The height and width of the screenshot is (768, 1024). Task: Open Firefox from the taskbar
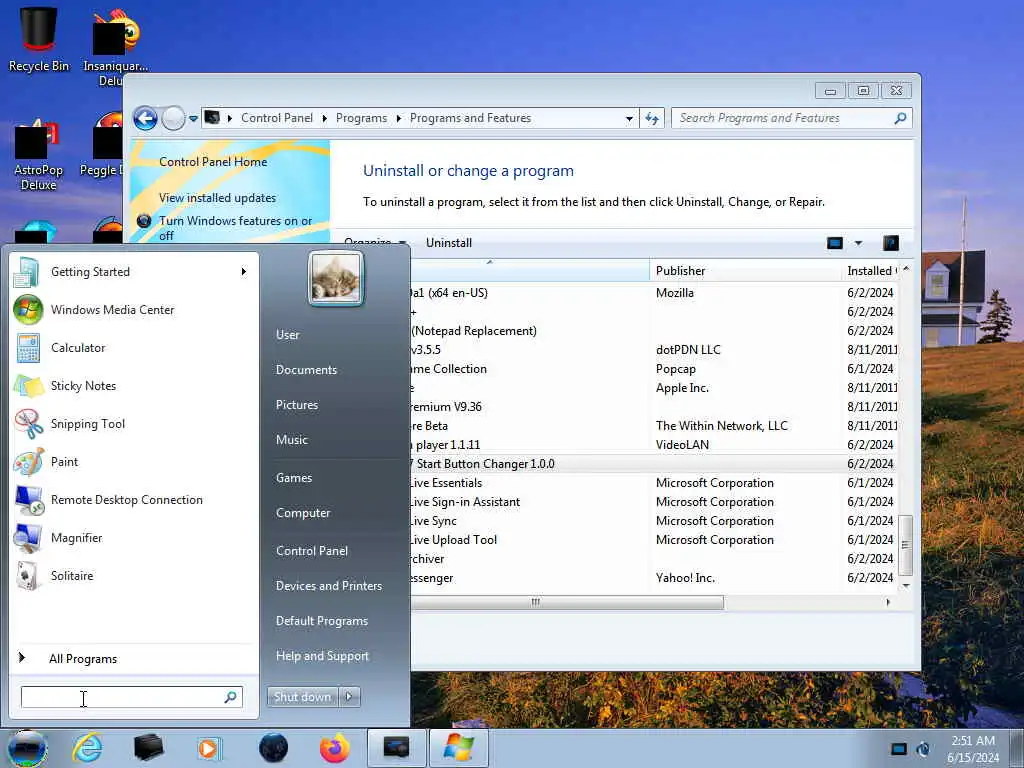[334, 748]
